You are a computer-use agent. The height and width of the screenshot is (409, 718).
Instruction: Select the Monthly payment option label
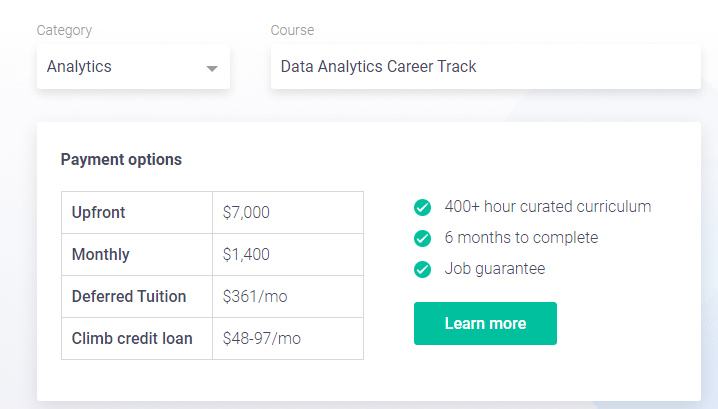point(101,254)
